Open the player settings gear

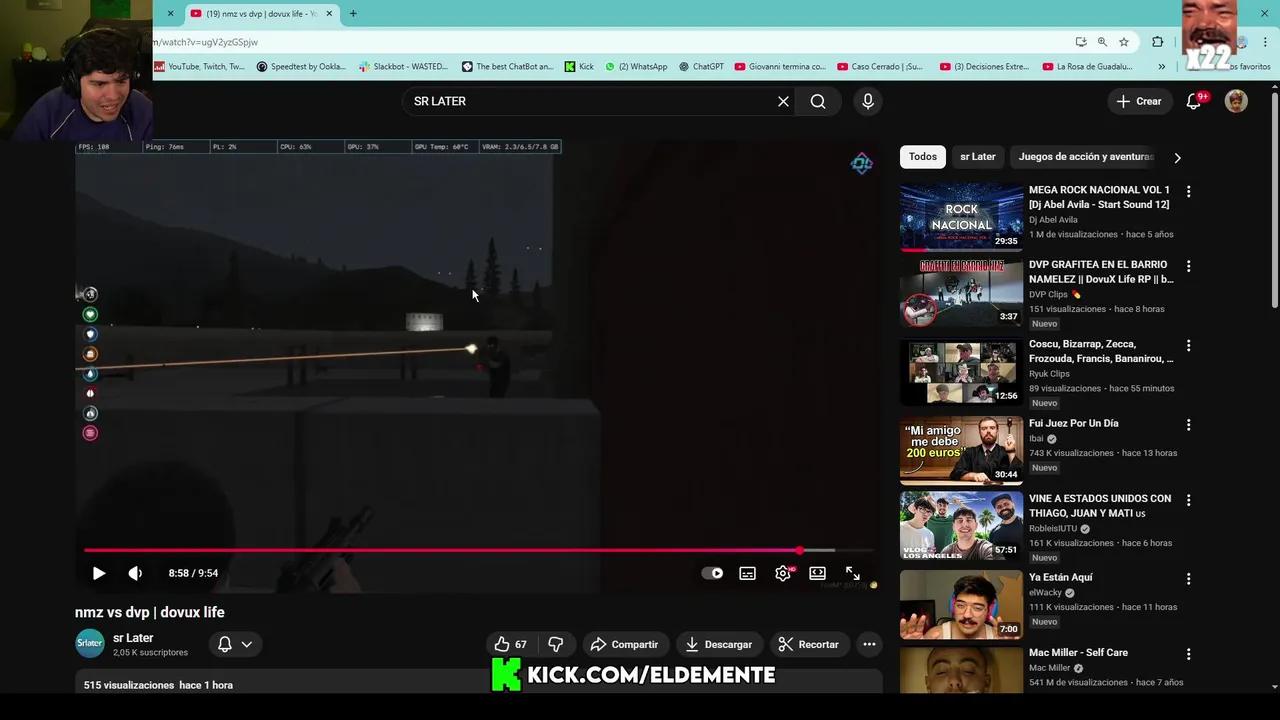coord(782,573)
